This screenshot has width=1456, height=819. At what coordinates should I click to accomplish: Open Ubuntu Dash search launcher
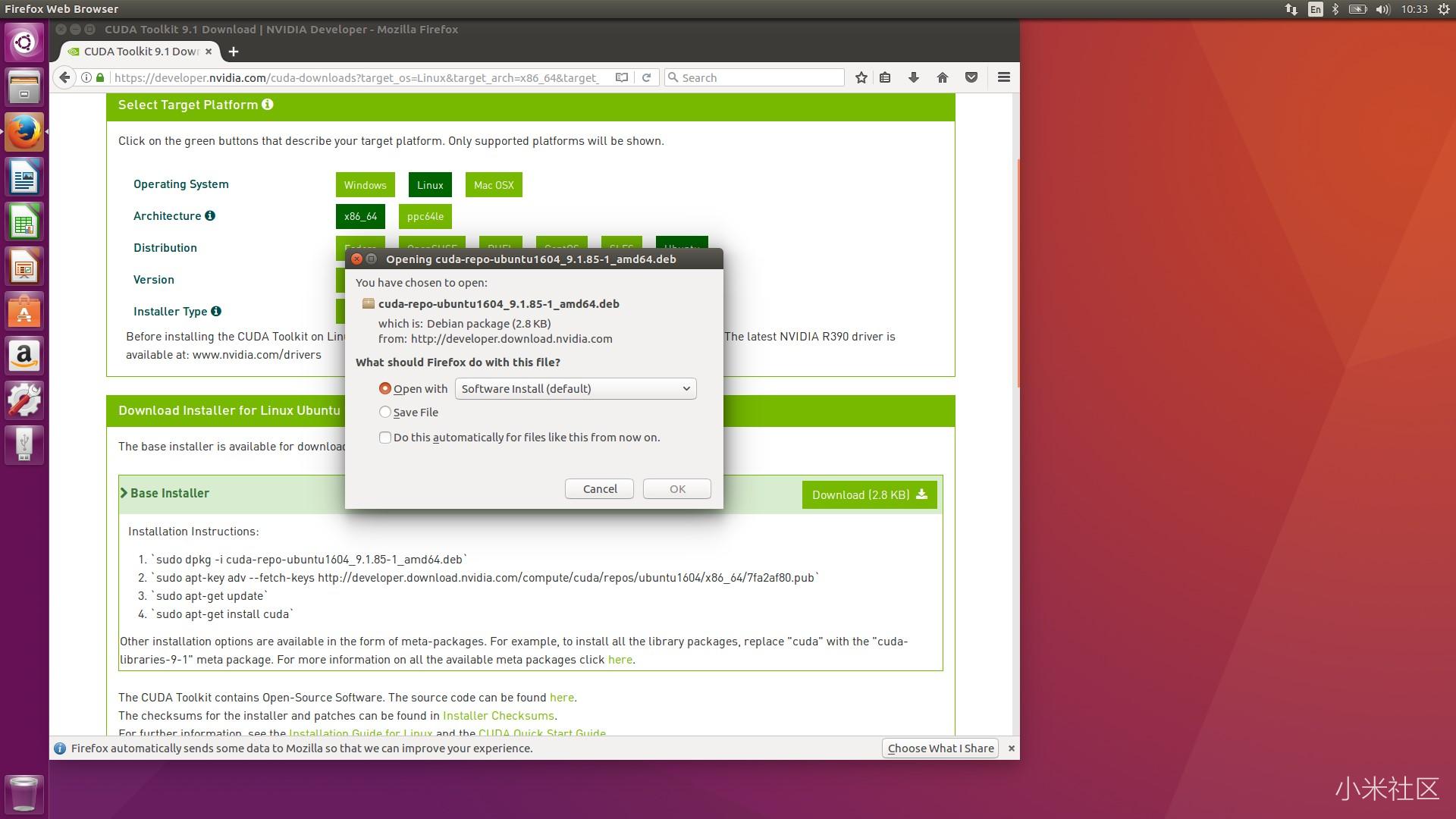(24, 42)
